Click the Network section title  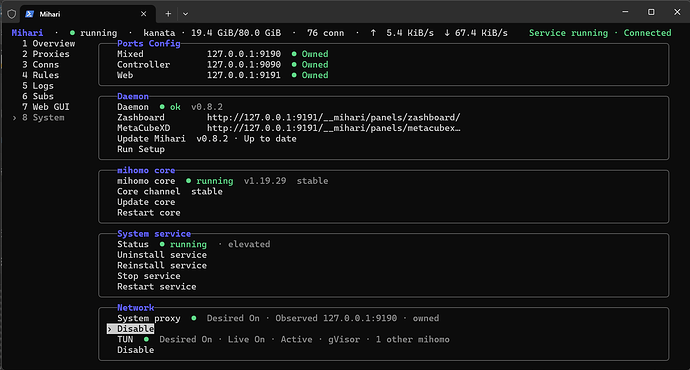(x=136, y=308)
